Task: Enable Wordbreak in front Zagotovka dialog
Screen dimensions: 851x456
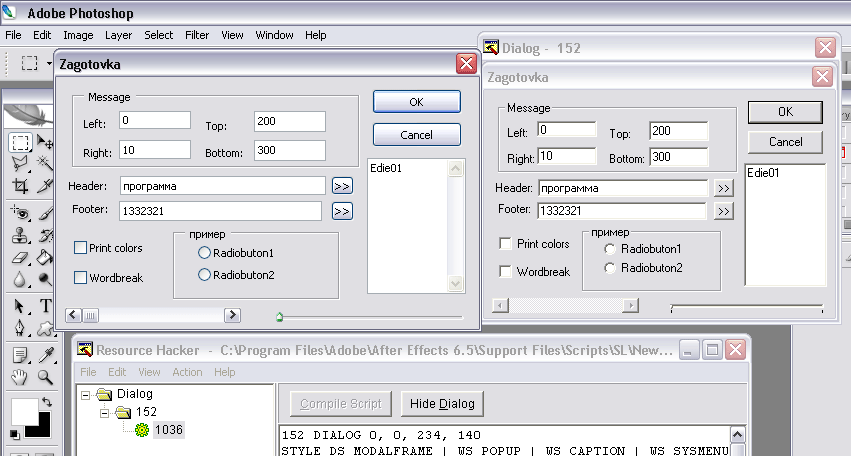Action: 80,277
